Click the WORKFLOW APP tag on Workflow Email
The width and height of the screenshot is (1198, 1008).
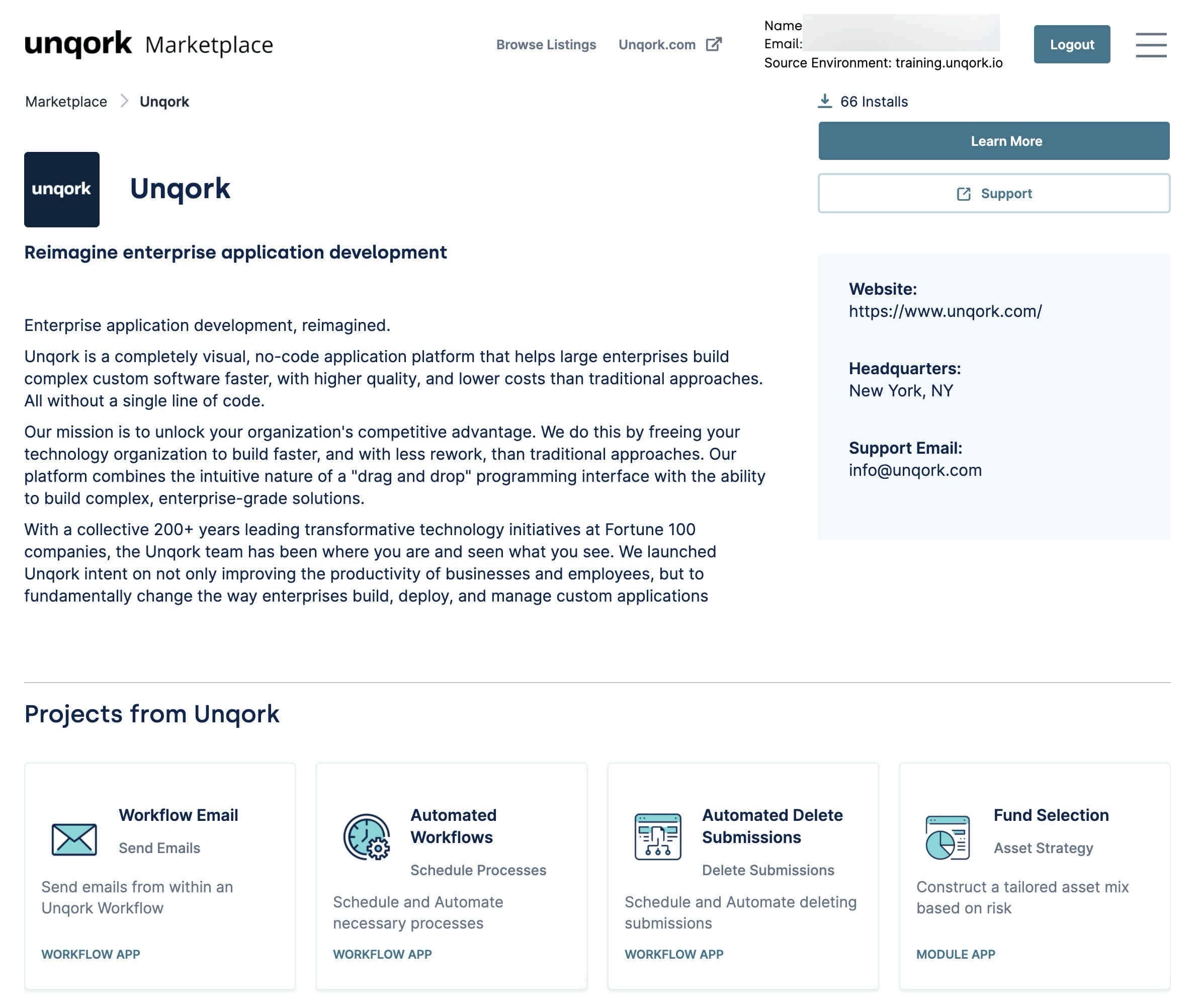coord(90,954)
